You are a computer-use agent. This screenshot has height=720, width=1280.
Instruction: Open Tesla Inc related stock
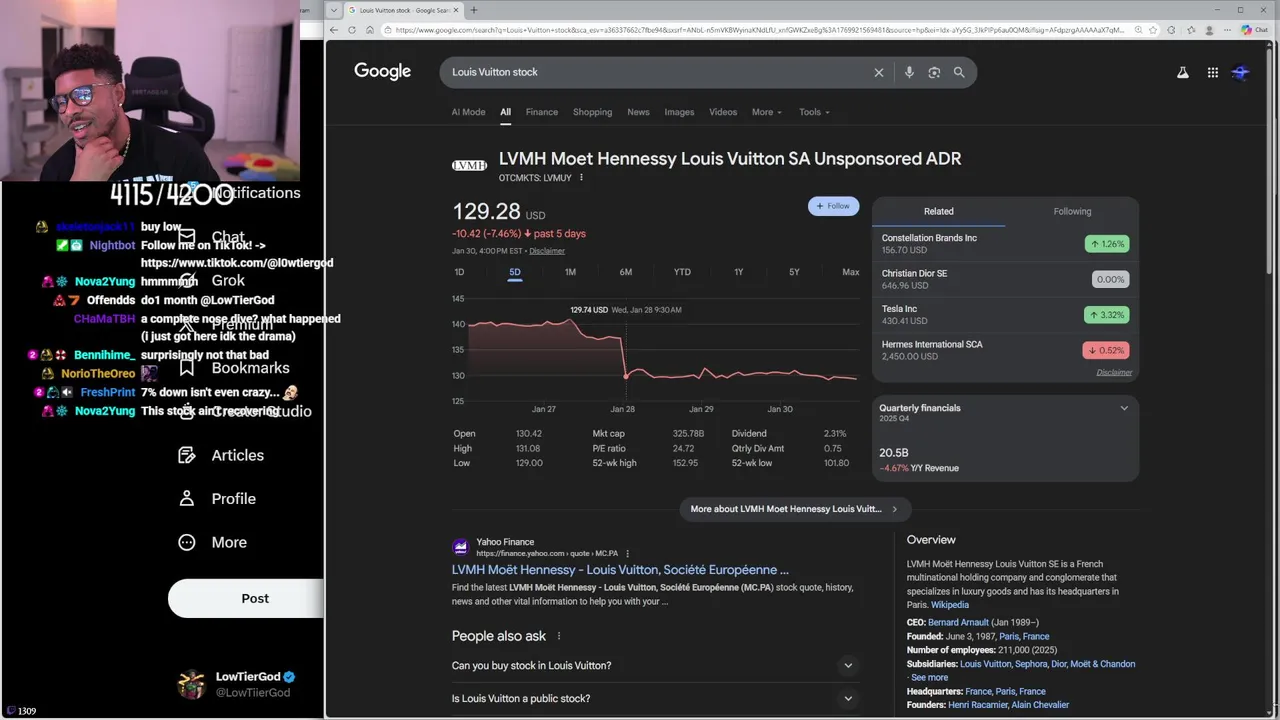pyautogui.click(x=1005, y=315)
